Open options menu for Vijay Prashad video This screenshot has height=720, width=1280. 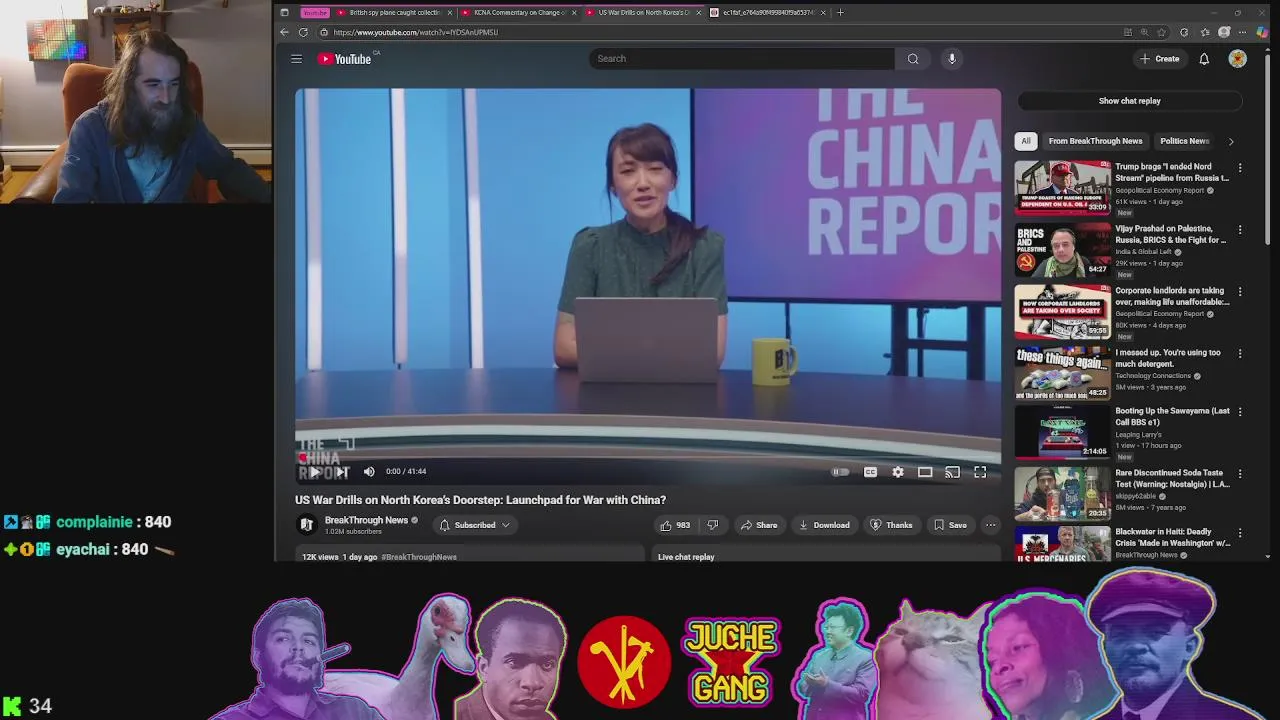pyautogui.click(x=1240, y=230)
